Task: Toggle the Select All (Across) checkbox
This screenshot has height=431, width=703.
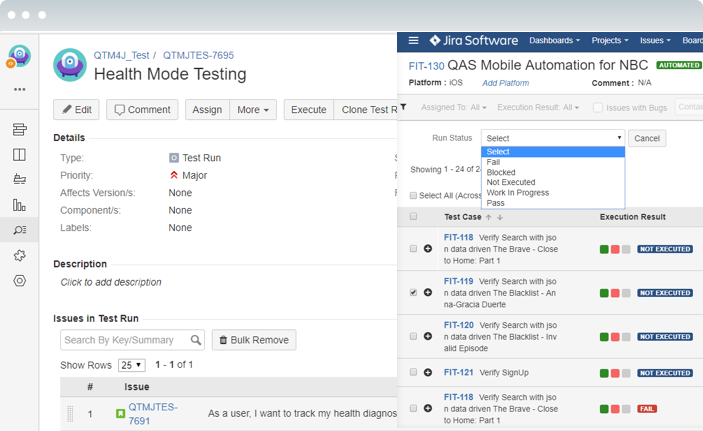Action: click(x=413, y=196)
